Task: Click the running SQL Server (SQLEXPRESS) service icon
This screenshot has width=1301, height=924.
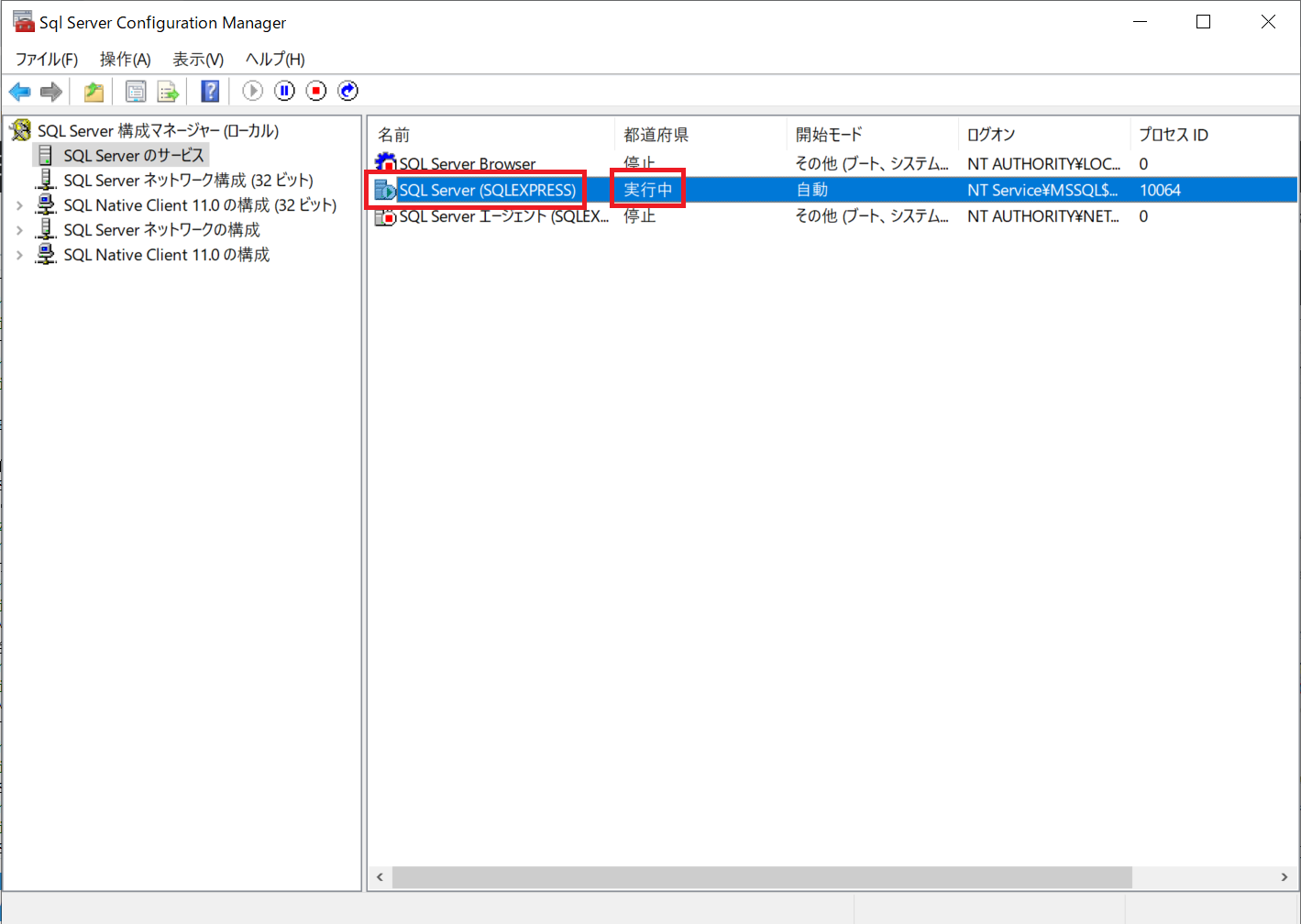Action: [386, 190]
